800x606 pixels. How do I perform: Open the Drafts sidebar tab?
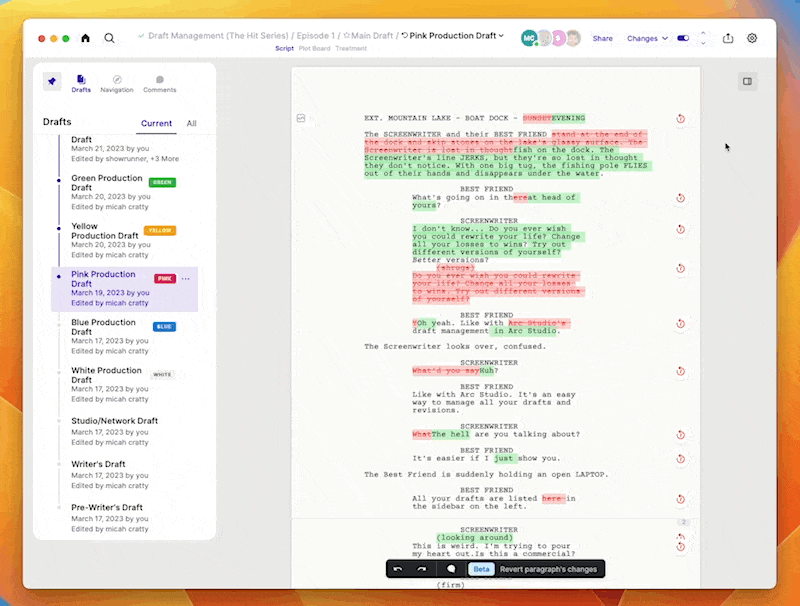(81, 84)
